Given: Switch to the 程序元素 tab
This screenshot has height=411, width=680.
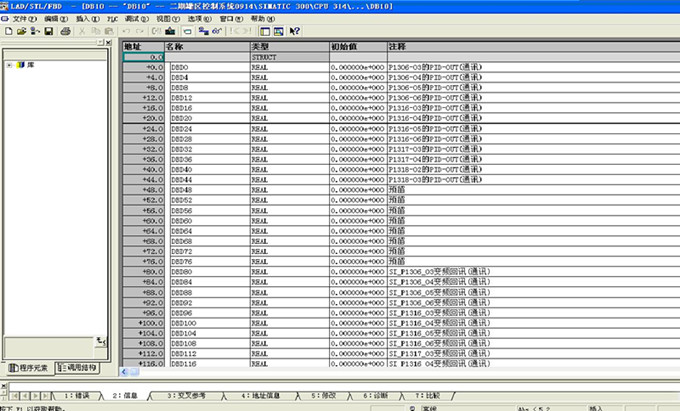Looking at the screenshot, I should [29, 368].
